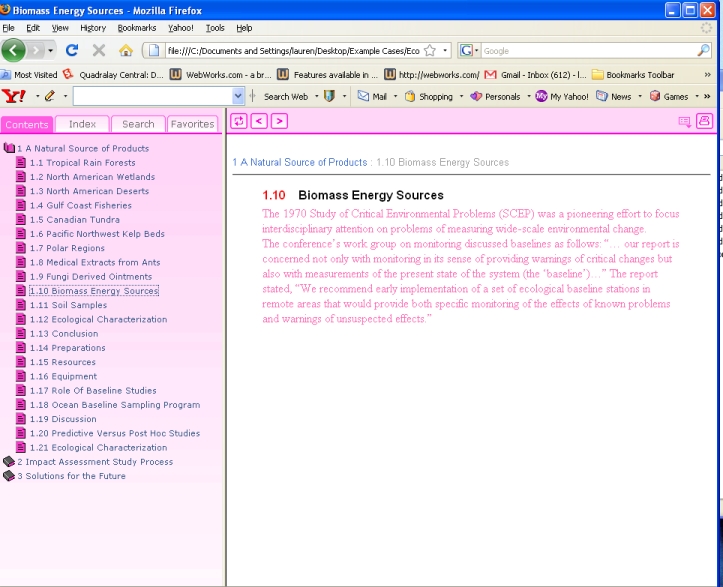This screenshot has width=723, height=587.
Task: Switch to the Index tab
Action: (x=82, y=124)
